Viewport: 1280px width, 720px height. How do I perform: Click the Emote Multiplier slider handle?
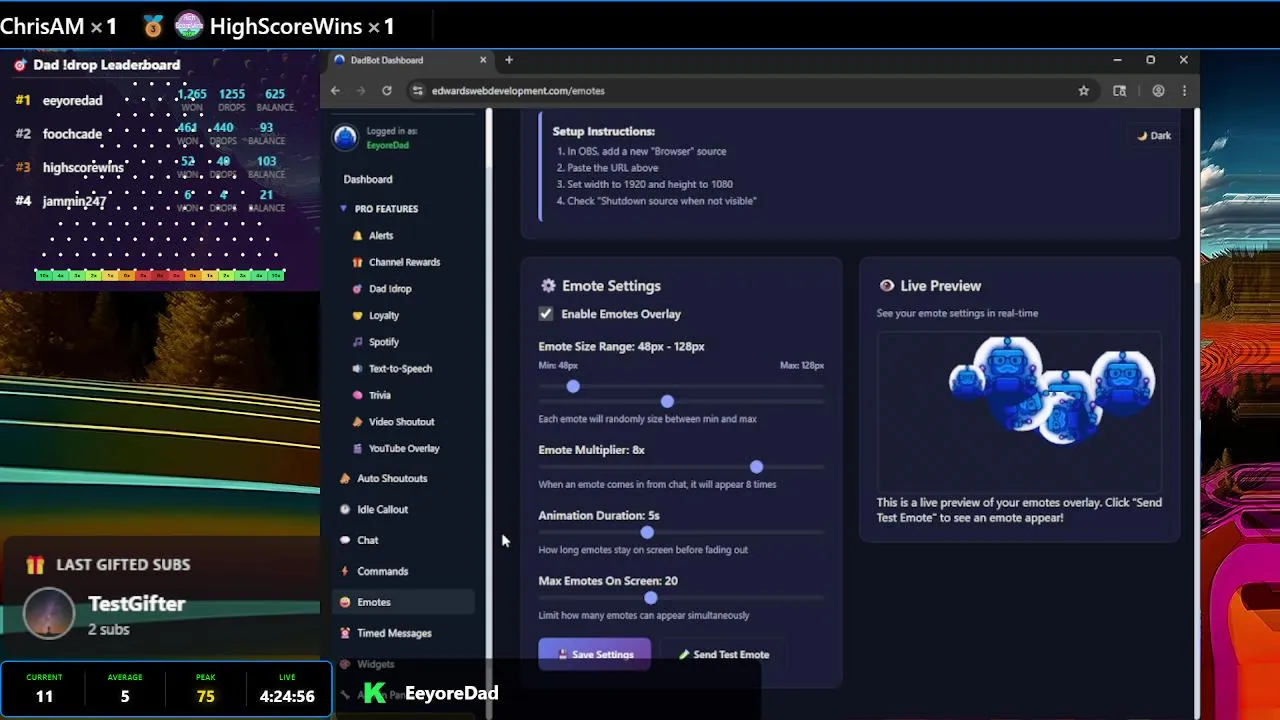tap(756, 467)
